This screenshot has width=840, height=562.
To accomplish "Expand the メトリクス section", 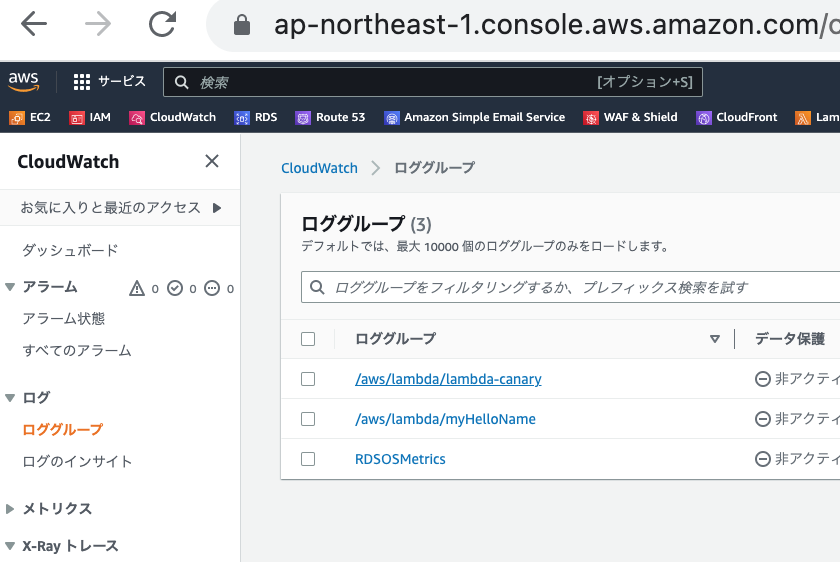I will click(10, 509).
